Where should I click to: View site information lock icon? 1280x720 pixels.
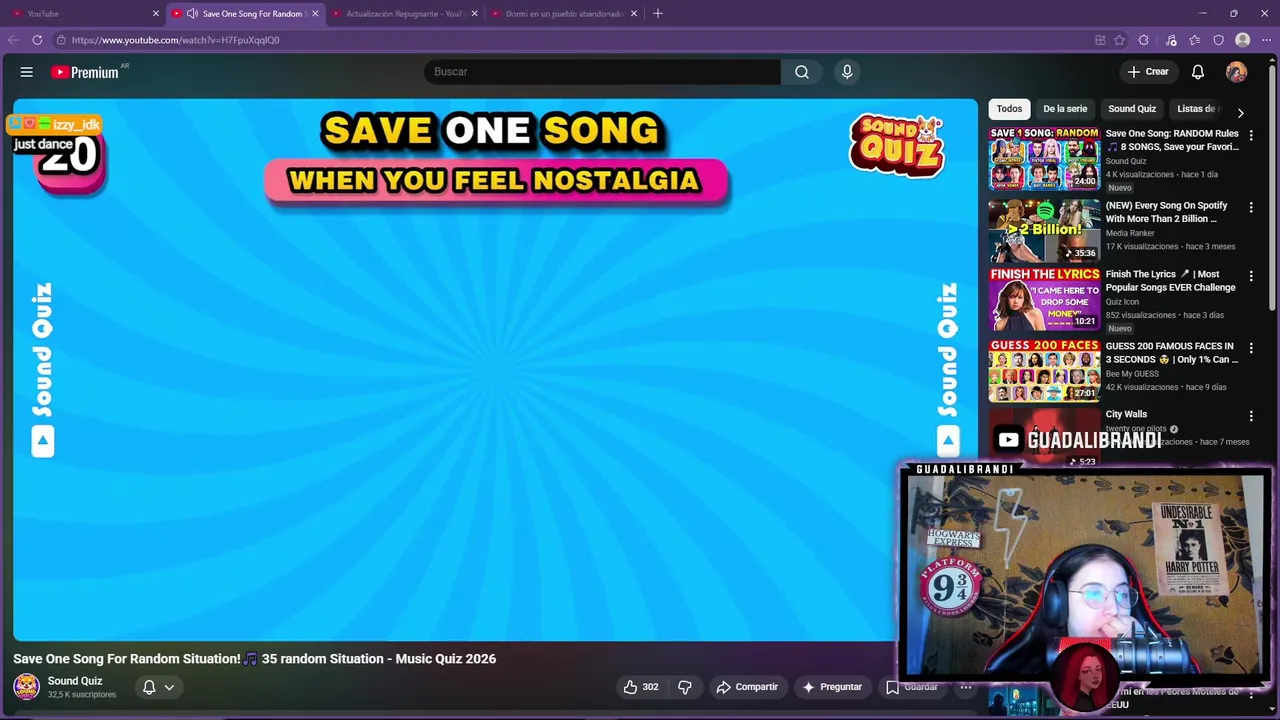tap(61, 40)
